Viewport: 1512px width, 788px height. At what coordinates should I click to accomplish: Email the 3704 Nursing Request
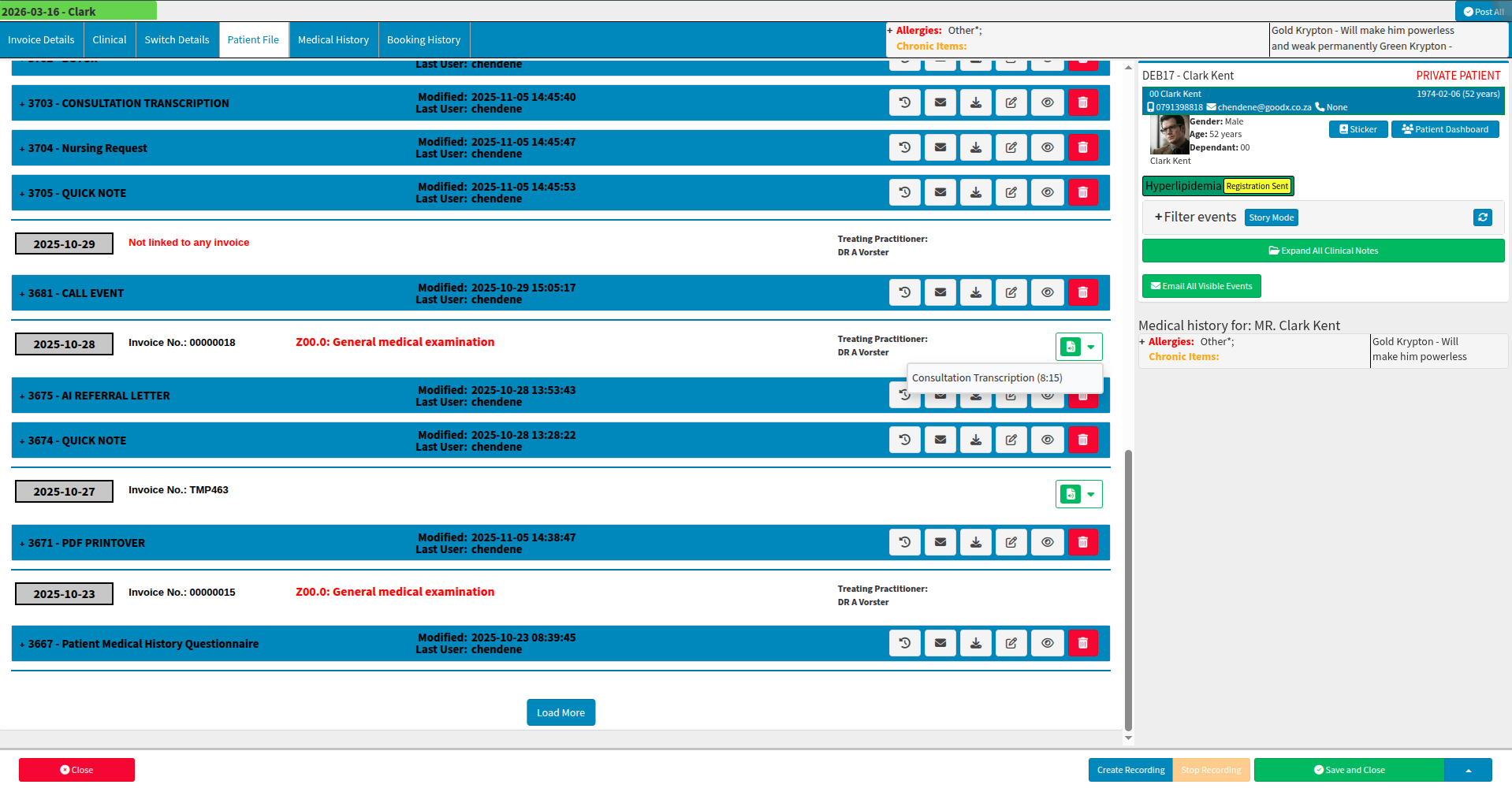[940, 147]
